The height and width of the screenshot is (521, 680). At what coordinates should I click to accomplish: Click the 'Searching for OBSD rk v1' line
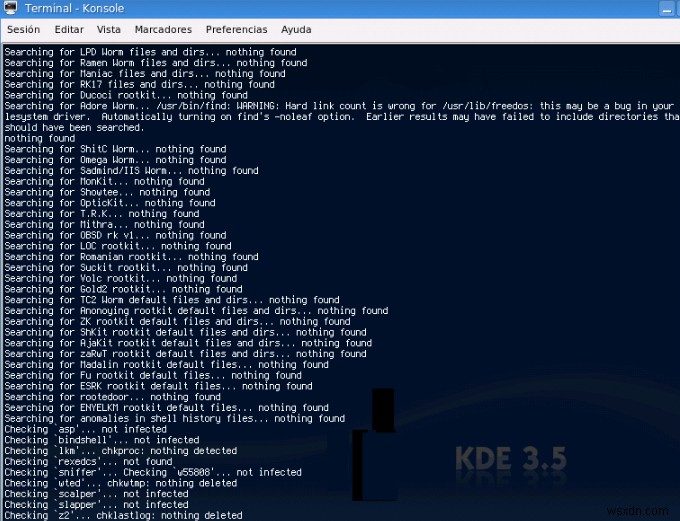(x=115, y=236)
